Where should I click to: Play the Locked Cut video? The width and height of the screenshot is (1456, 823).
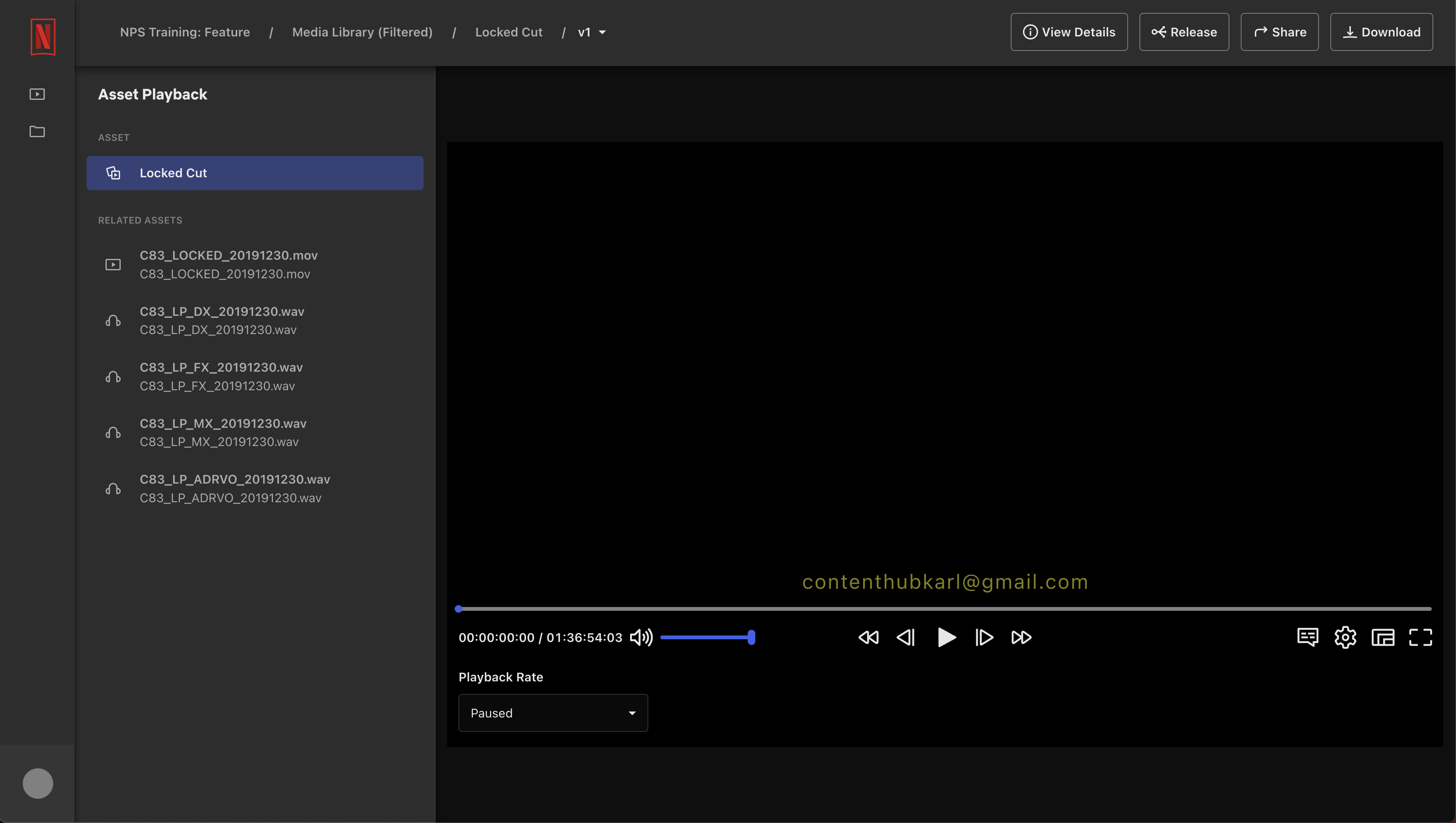(946, 638)
